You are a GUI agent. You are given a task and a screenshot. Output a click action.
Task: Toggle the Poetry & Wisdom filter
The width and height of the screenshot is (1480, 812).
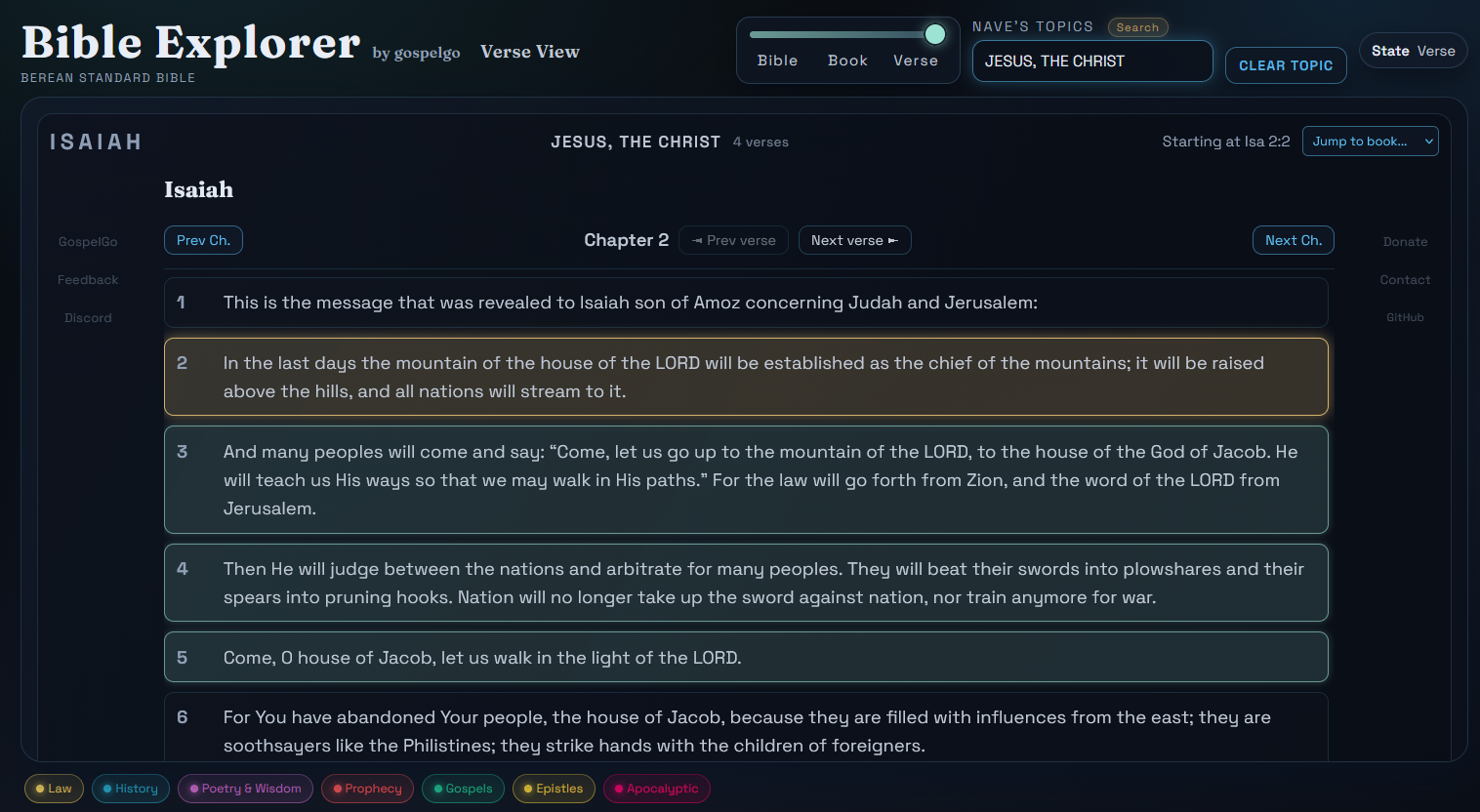pos(245,789)
